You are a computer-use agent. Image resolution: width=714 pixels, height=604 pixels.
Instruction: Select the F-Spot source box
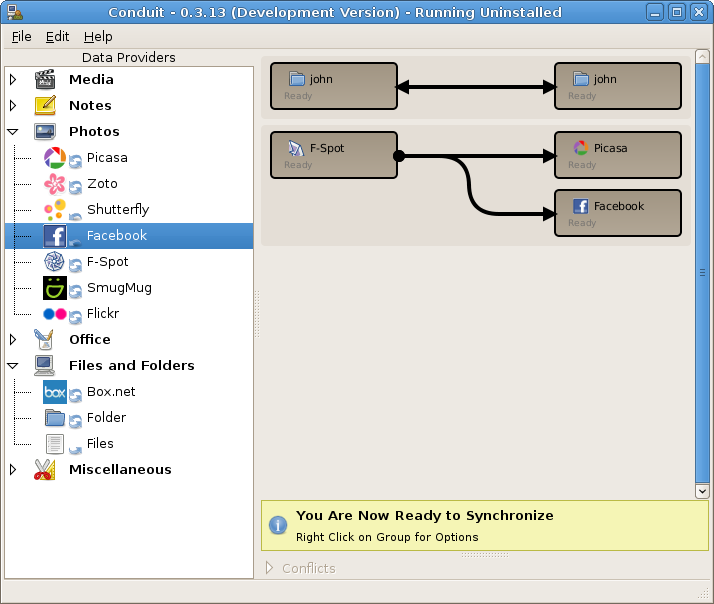334,155
